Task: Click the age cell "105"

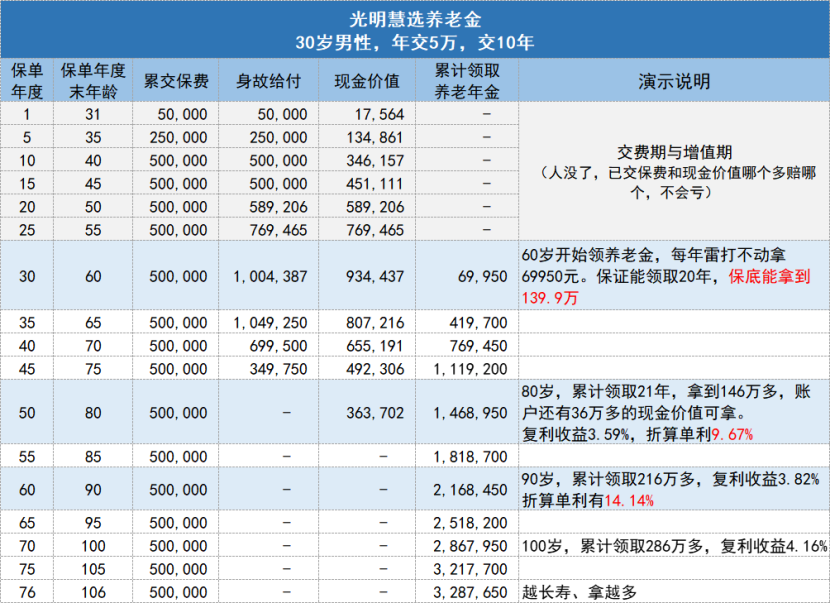Action: point(93,569)
